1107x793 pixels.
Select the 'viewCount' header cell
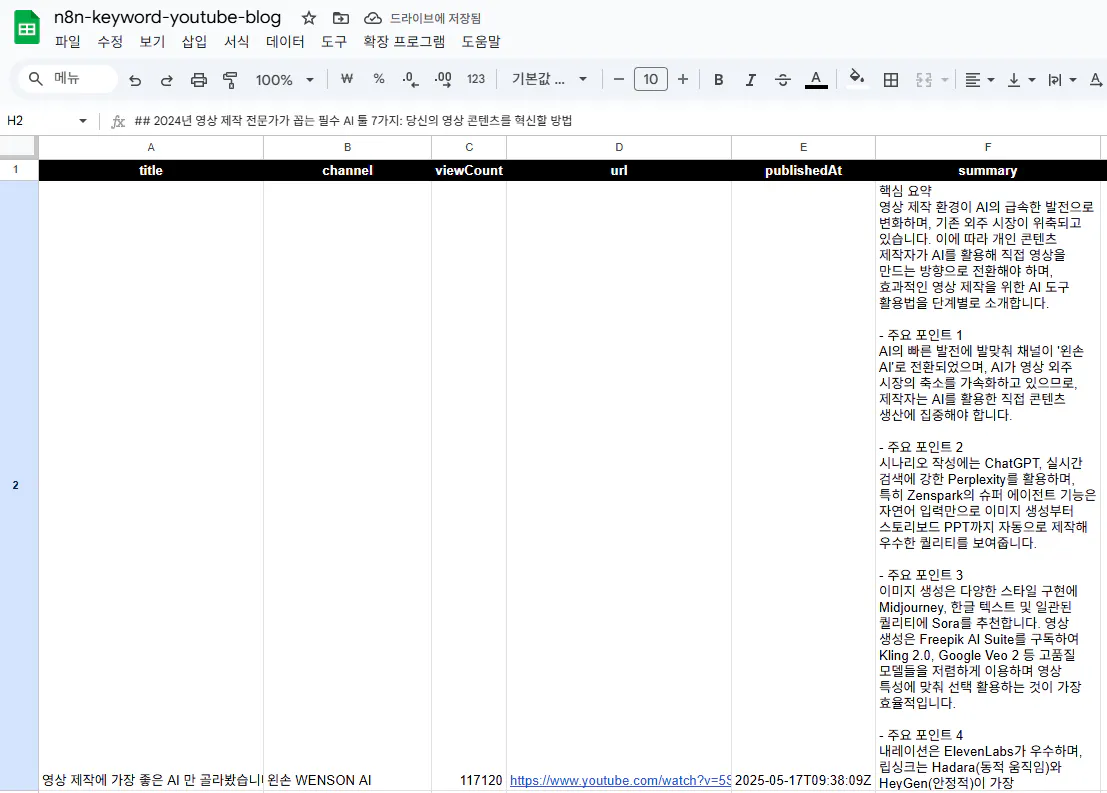tap(469, 170)
